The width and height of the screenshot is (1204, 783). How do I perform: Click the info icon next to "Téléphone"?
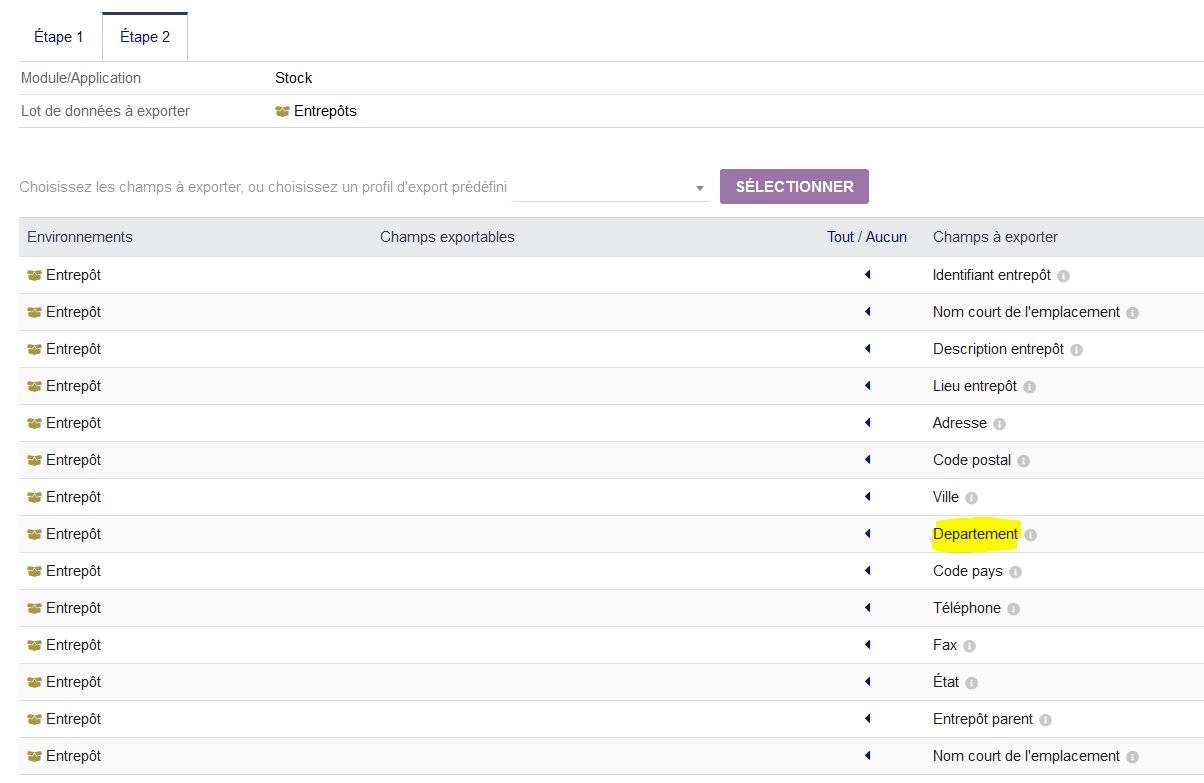[x=1014, y=608]
